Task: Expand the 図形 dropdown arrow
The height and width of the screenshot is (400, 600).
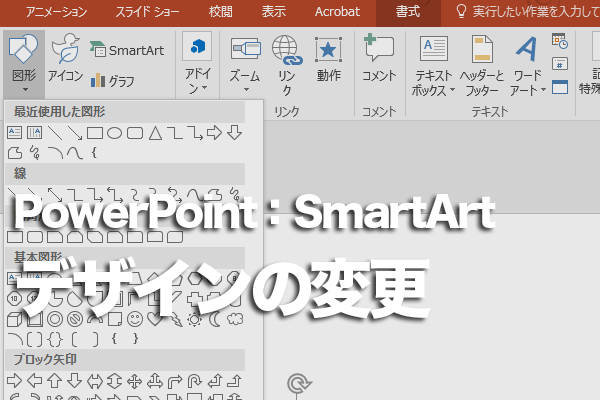Action: [x=25, y=90]
